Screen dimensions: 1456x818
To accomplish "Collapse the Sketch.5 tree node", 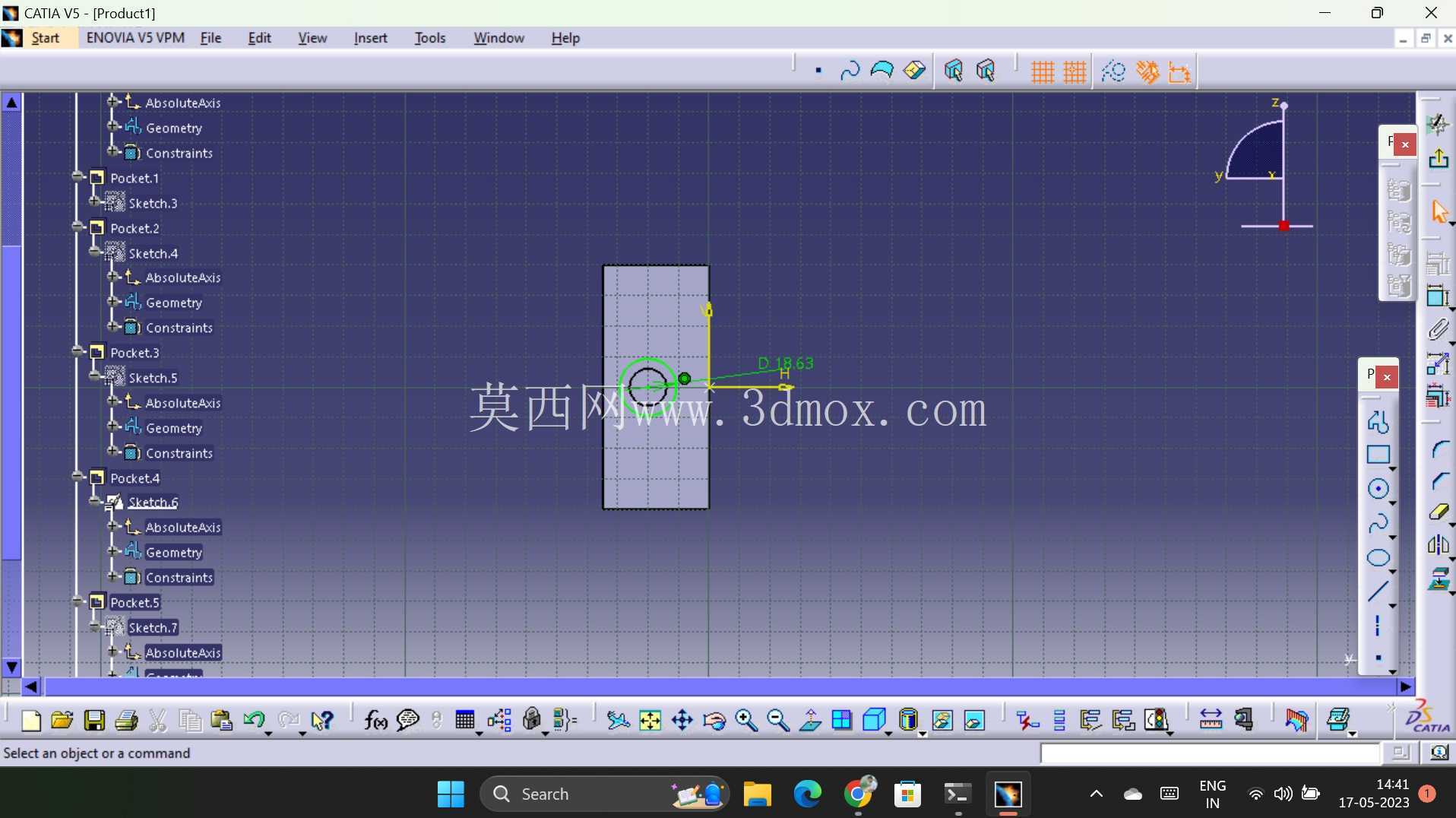I will point(94,376).
